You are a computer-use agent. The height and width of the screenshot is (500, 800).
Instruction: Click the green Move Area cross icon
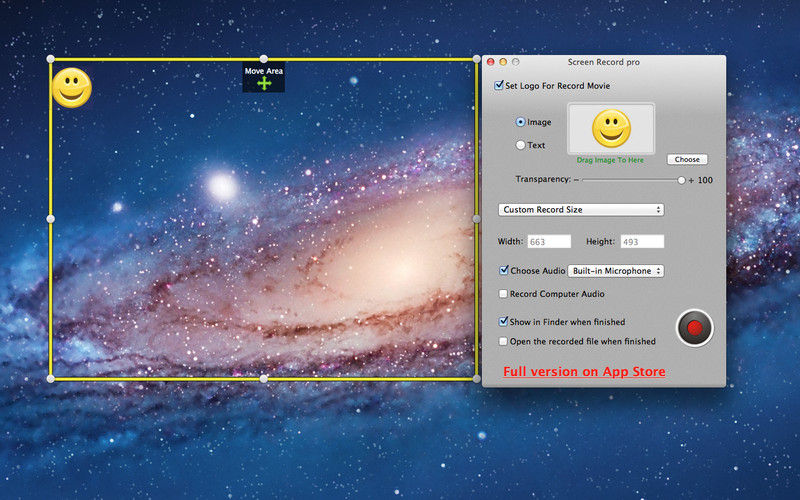coord(264,84)
